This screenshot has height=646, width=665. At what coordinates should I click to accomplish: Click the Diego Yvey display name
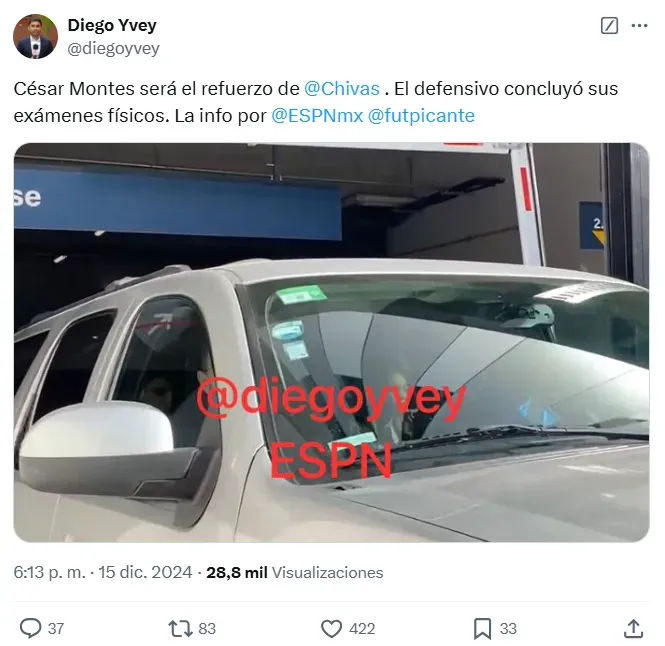point(112,25)
